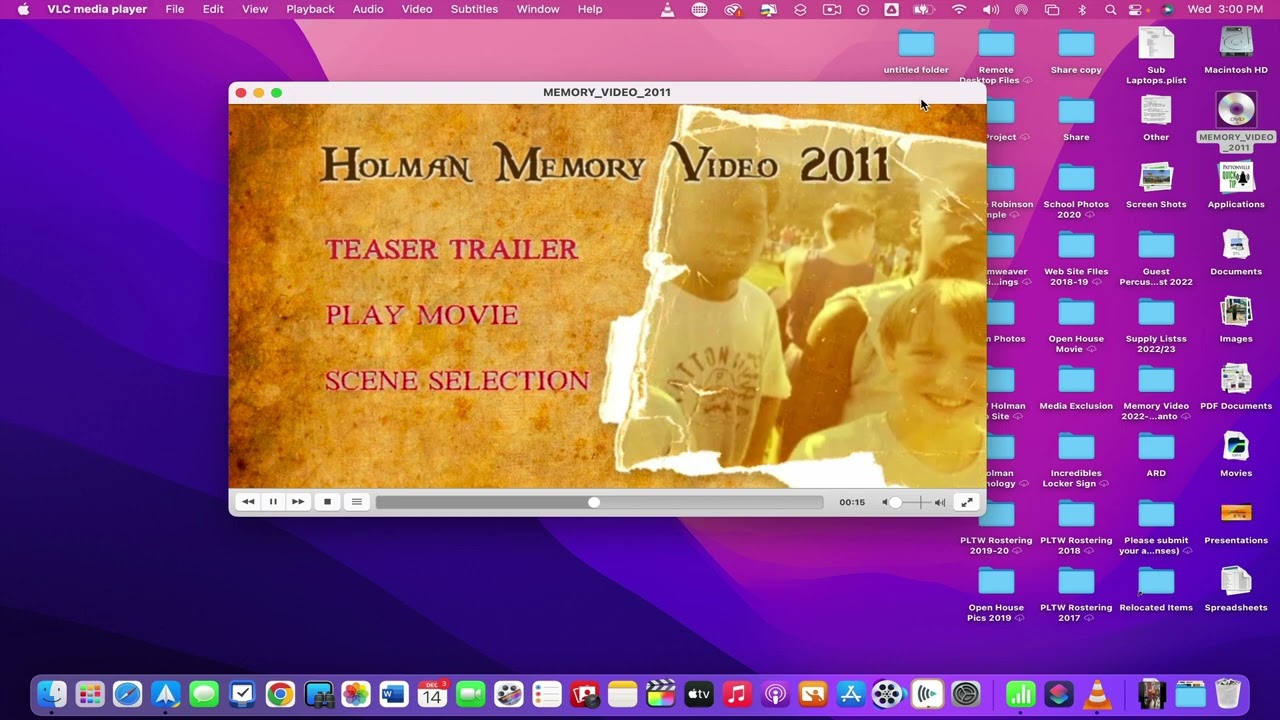Open Sound volume menu bar icon
1280x720 pixels.
point(990,9)
